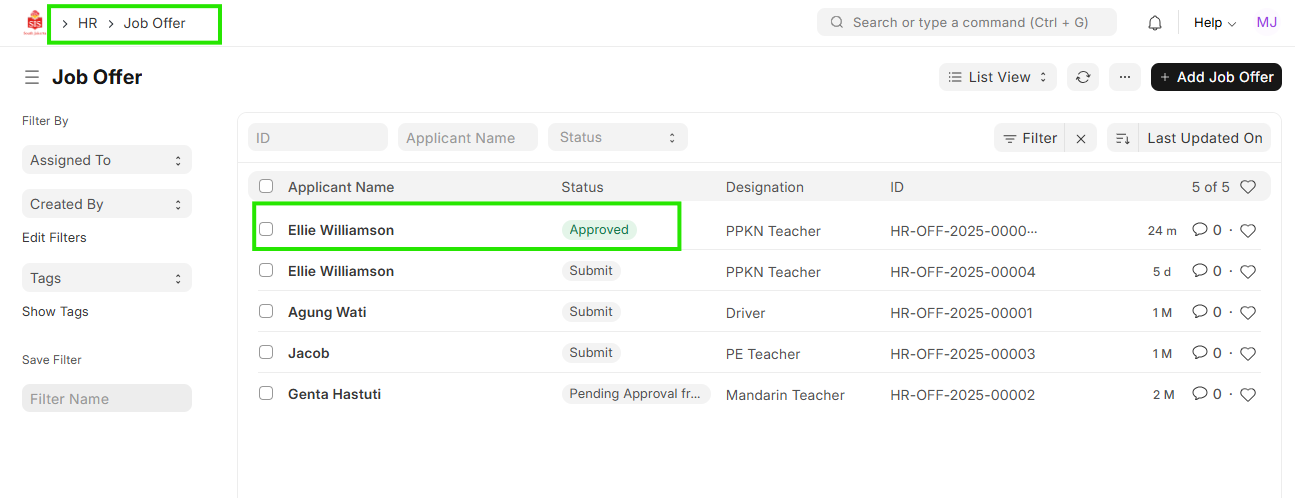The width and height of the screenshot is (1295, 498).
Task: Open the three-dot more options menu
Action: [x=1124, y=77]
